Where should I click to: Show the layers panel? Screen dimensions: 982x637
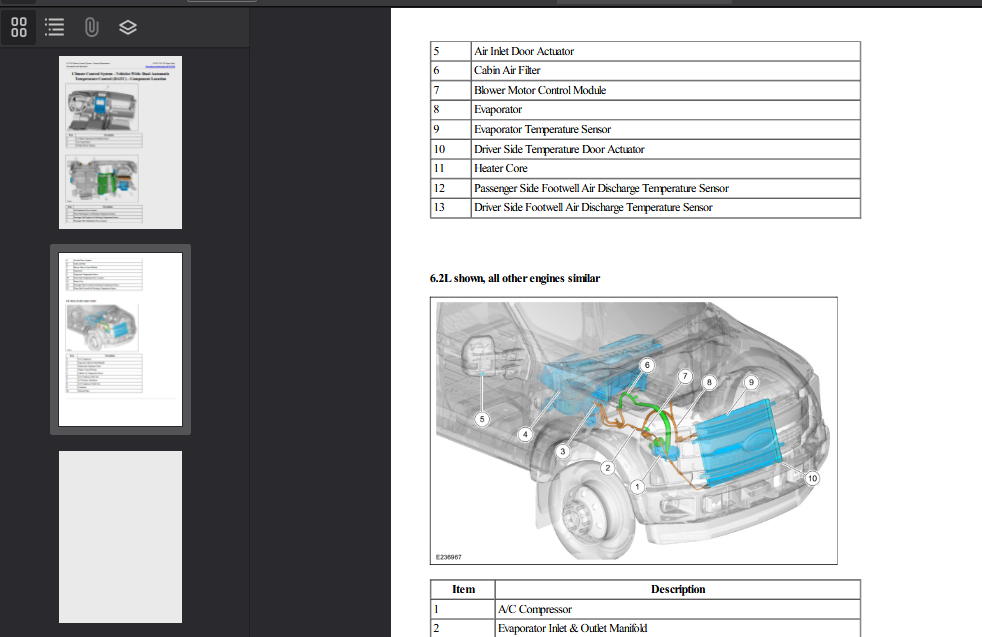click(x=128, y=27)
